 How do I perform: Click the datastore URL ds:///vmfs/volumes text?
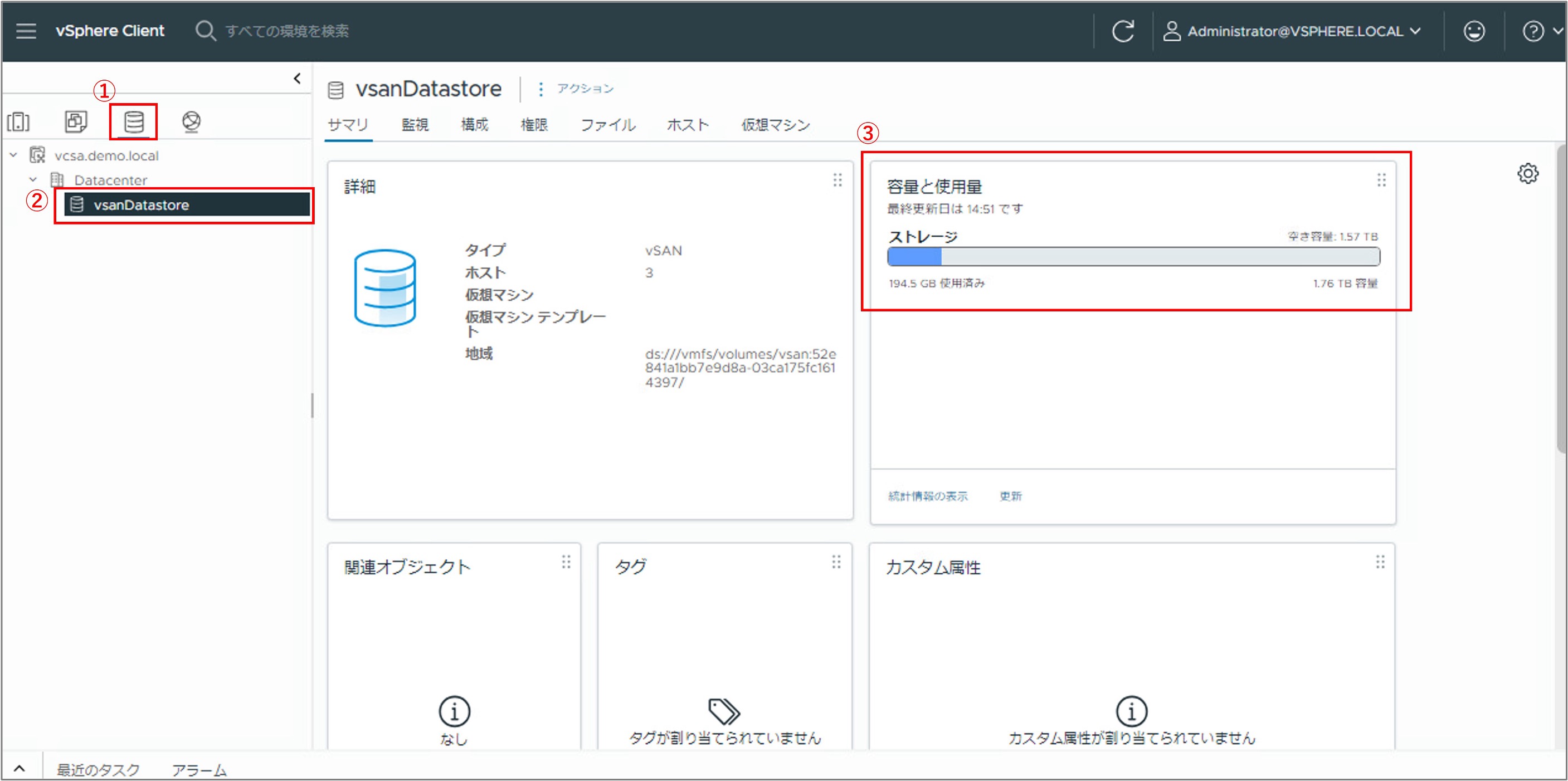740,368
